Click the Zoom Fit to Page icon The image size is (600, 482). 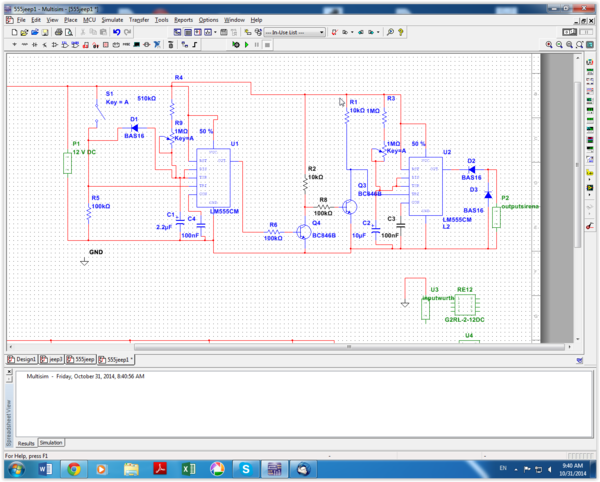coord(580,45)
